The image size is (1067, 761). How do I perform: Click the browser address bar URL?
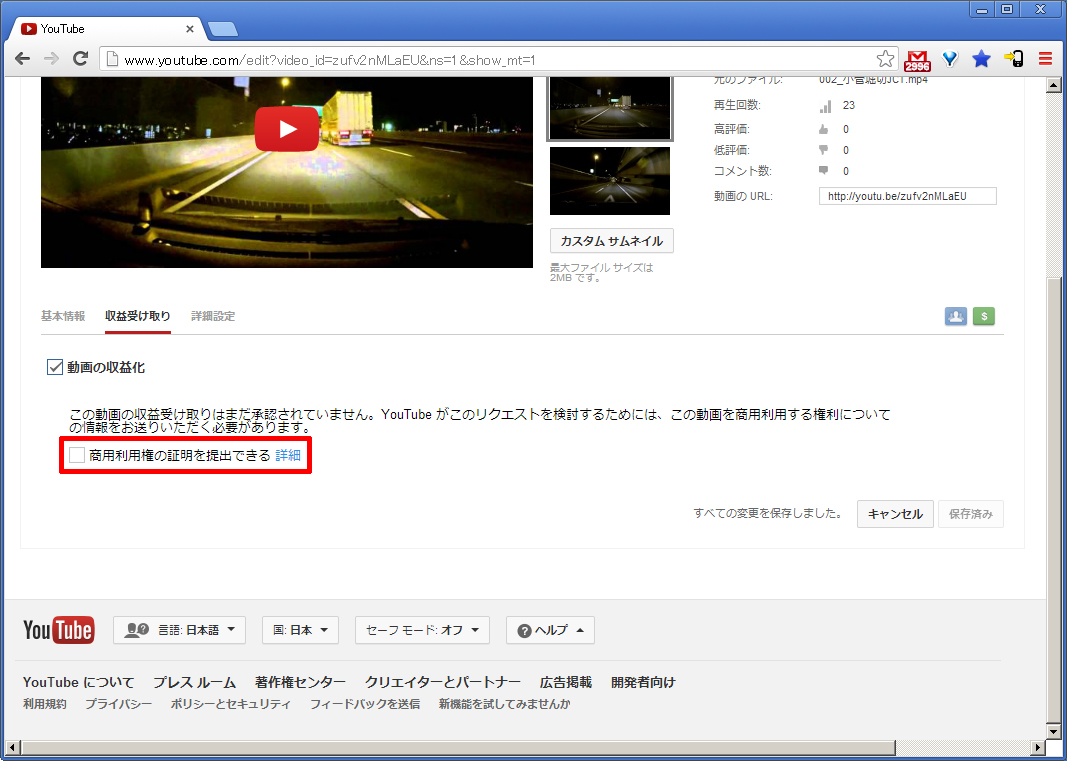(329, 60)
